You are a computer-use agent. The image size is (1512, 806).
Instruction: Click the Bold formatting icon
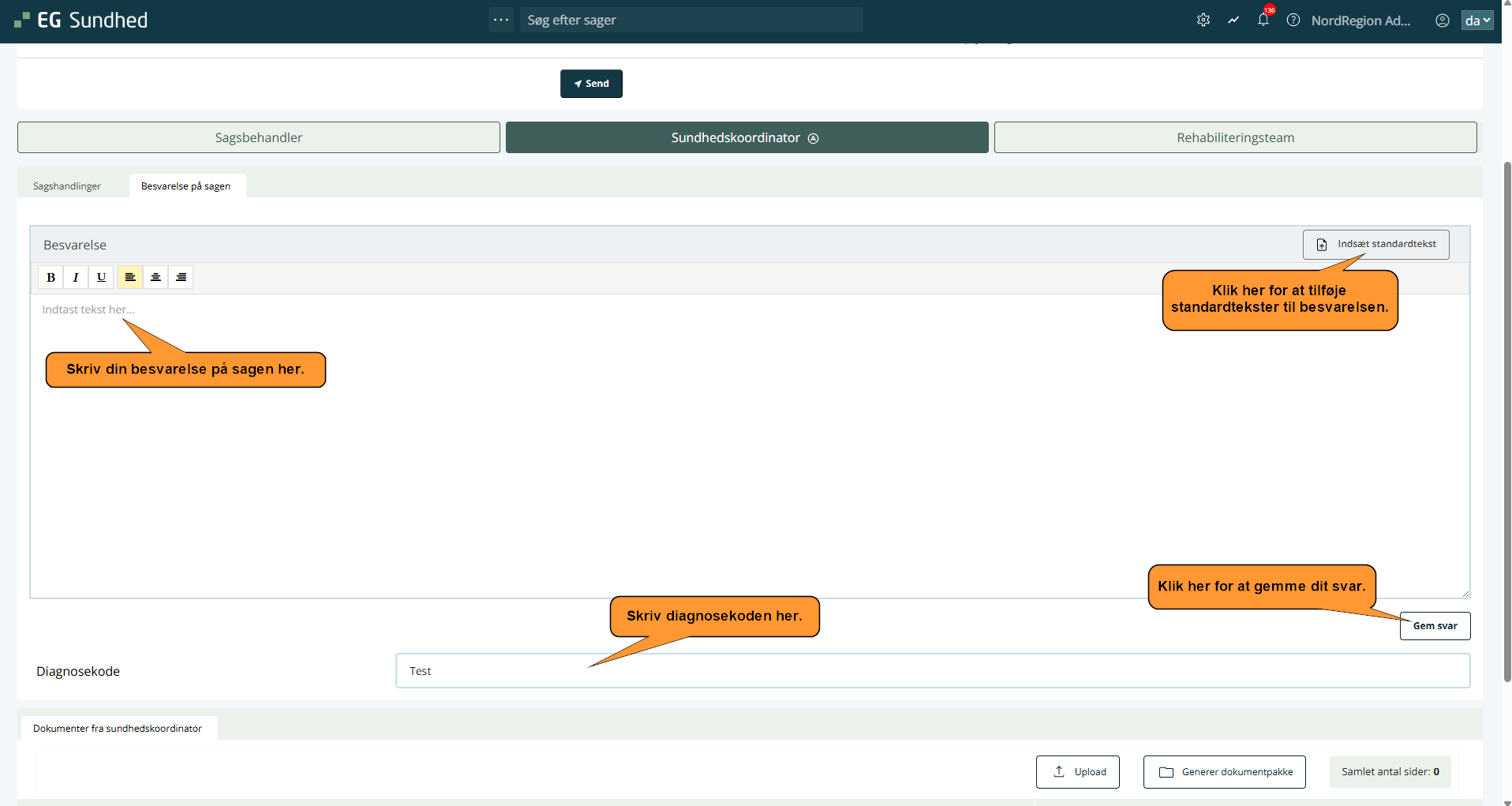coord(51,277)
